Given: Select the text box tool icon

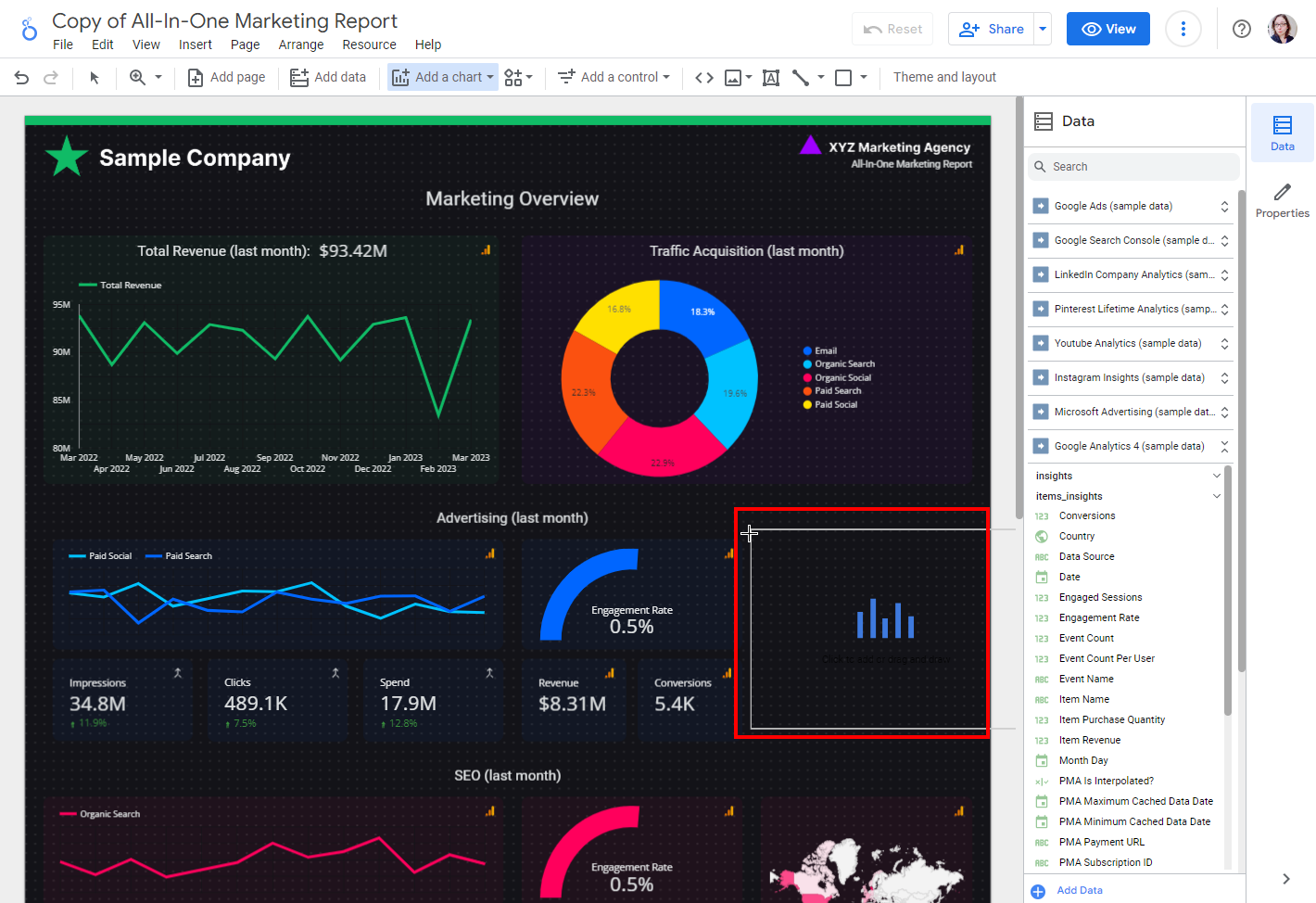Looking at the screenshot, I should coord(770,77).
